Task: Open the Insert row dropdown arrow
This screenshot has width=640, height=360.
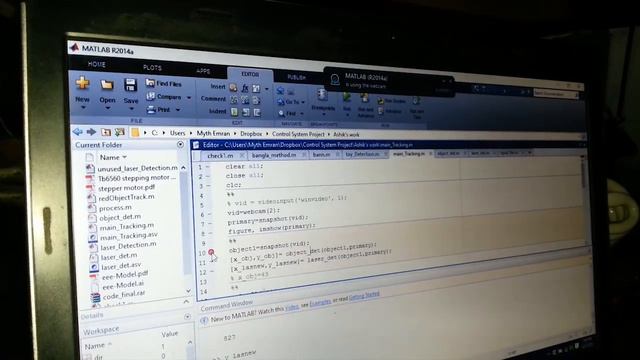Action: point(267,89)
